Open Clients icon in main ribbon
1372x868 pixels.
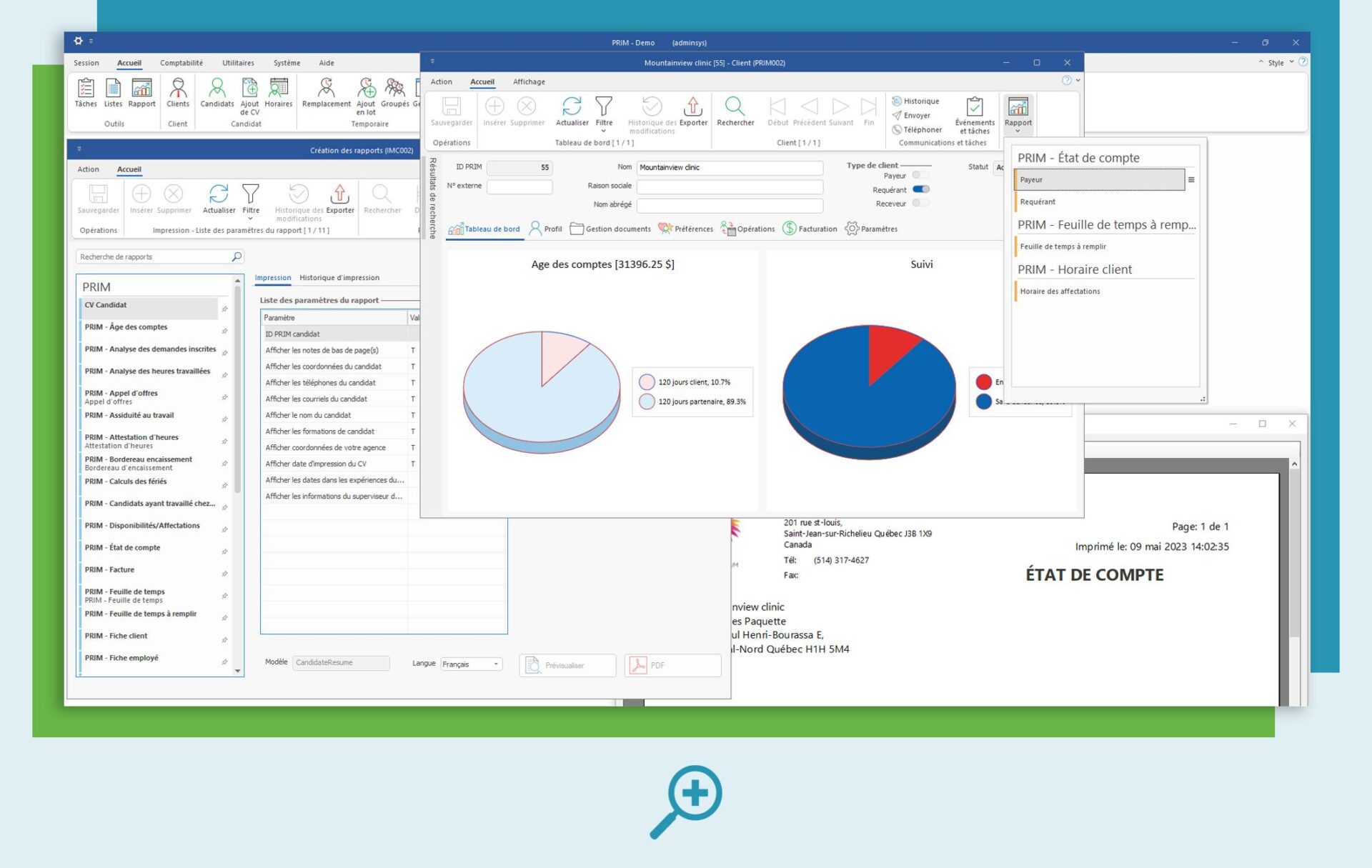tap(178, 93)
